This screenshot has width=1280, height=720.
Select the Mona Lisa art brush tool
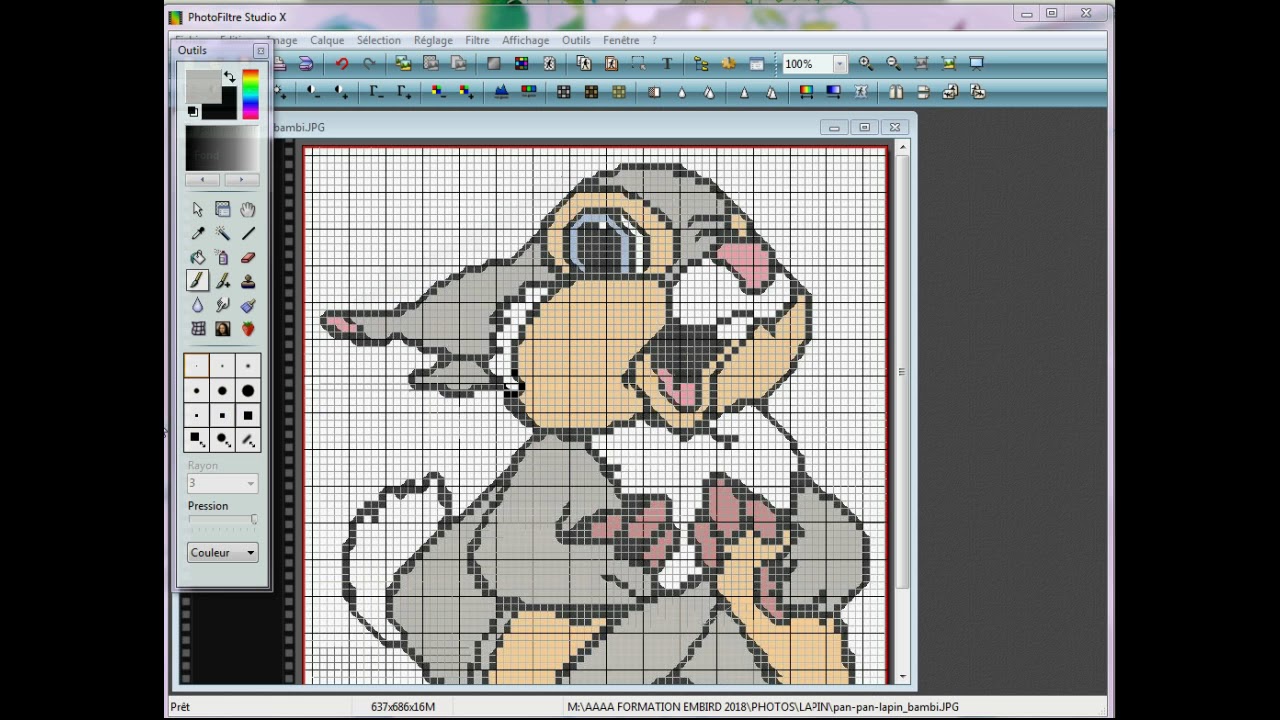pos(222,329)
